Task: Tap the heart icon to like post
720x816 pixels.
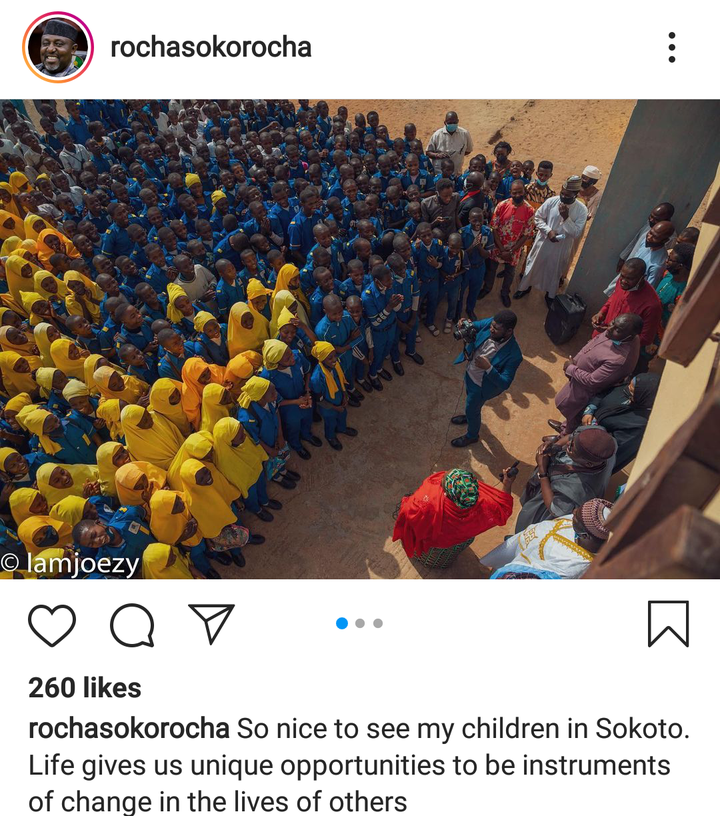Action: pos(52,625)
